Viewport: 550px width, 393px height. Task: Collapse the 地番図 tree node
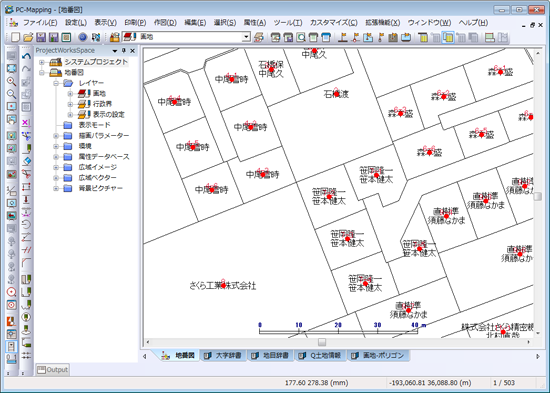(42, 73)
